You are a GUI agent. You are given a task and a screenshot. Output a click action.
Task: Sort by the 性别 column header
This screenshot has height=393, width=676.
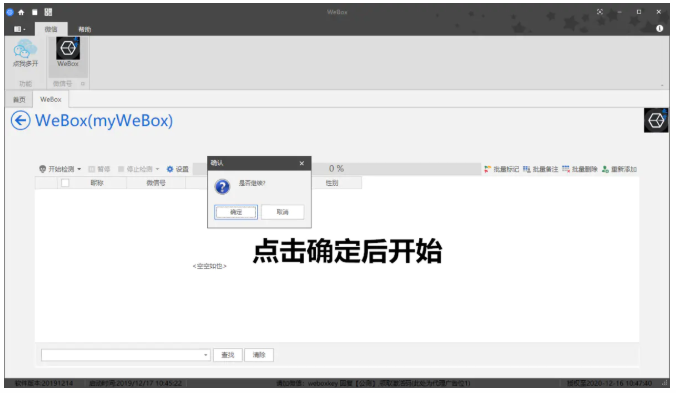coord(332,183)
